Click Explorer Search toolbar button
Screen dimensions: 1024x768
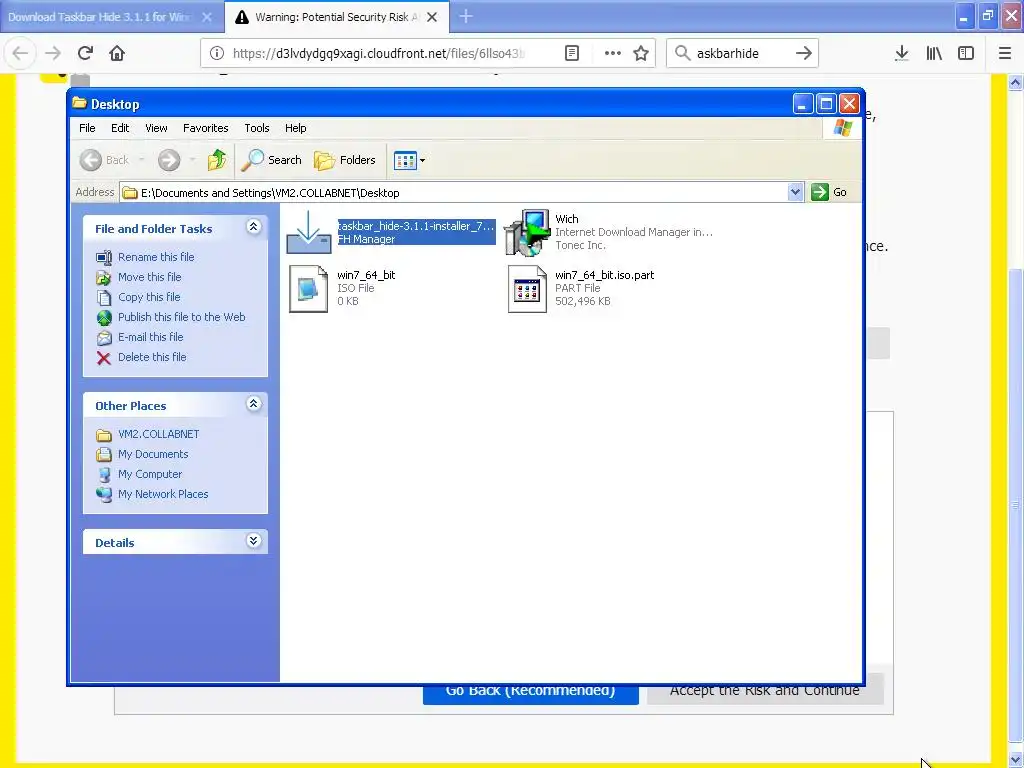271,160
